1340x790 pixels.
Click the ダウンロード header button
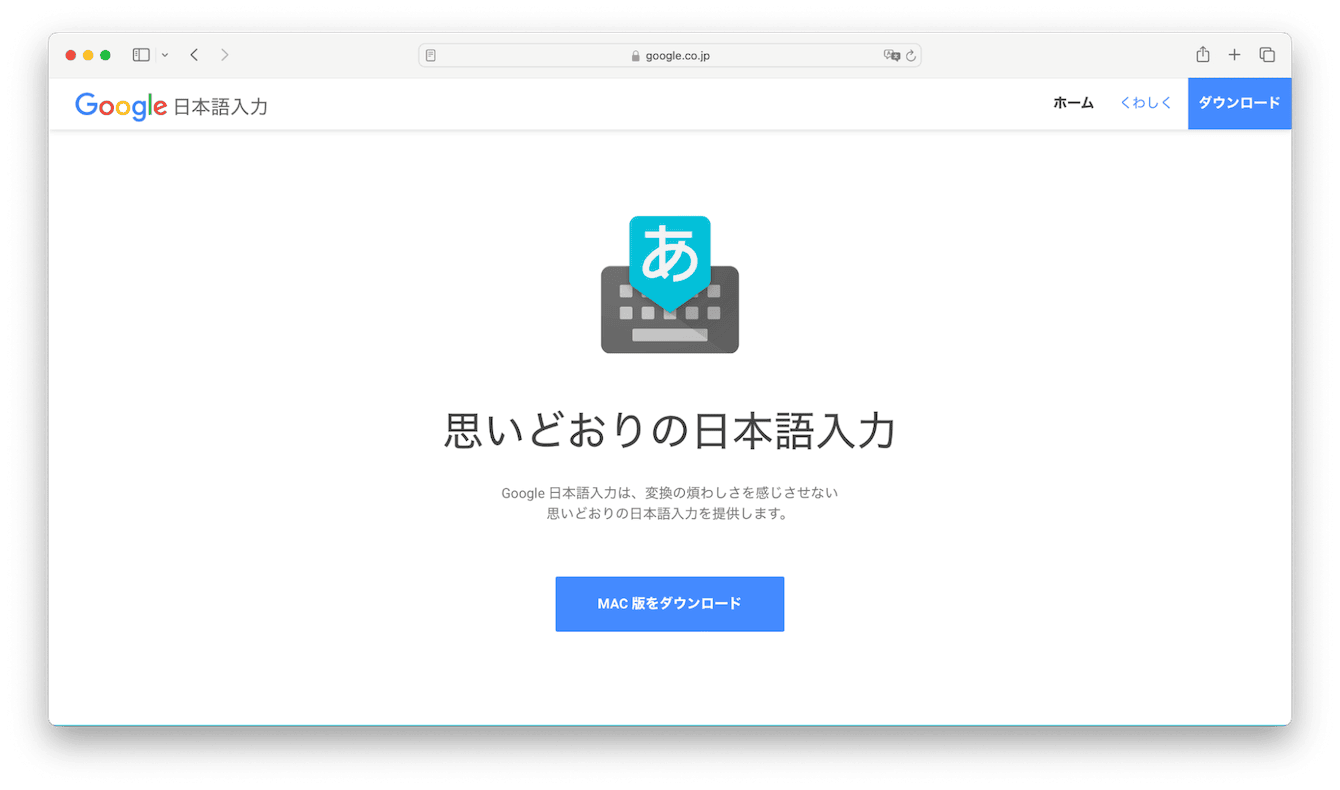click(1239, 104)
